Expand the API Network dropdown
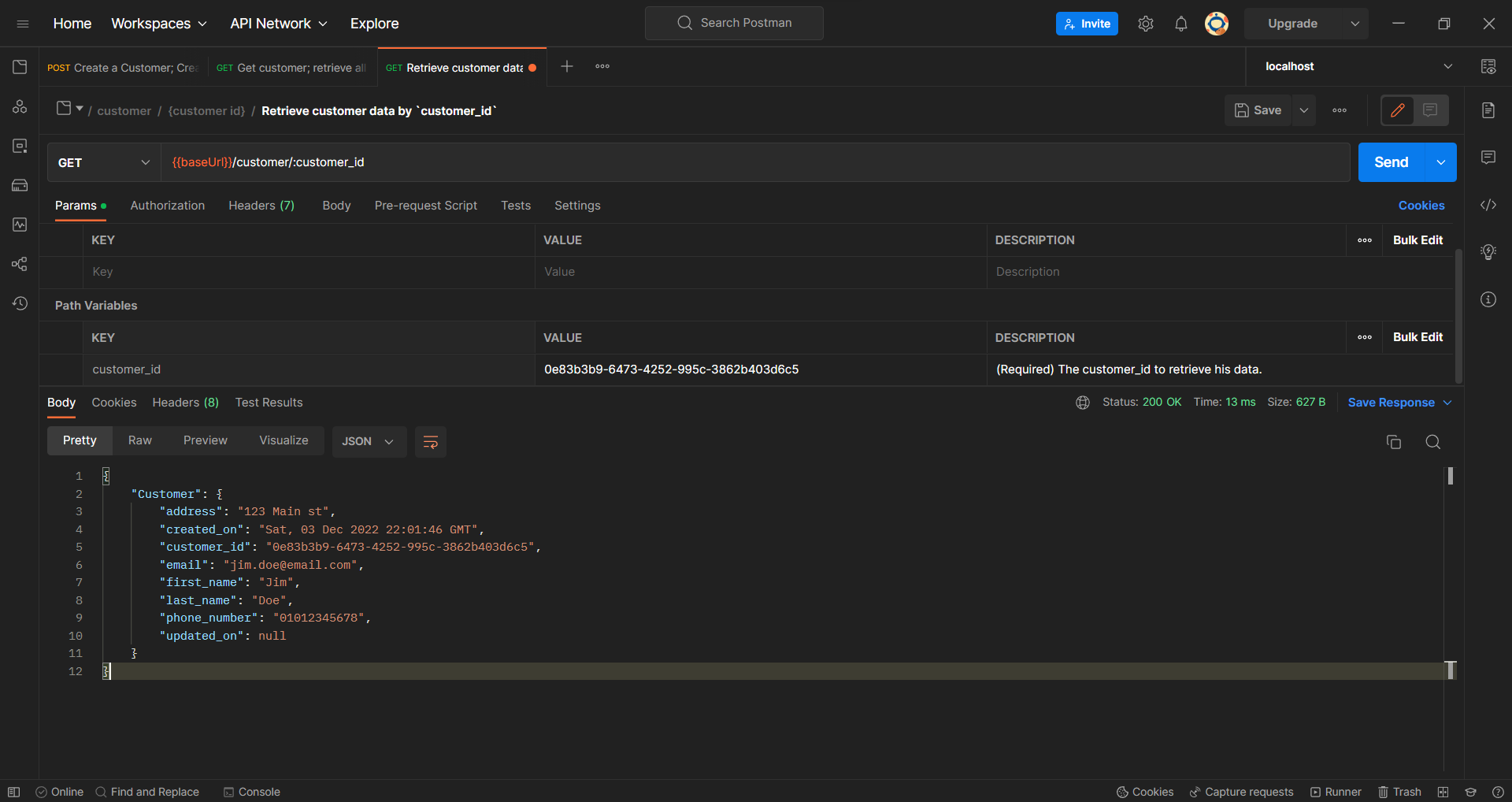 coord(279,24)
